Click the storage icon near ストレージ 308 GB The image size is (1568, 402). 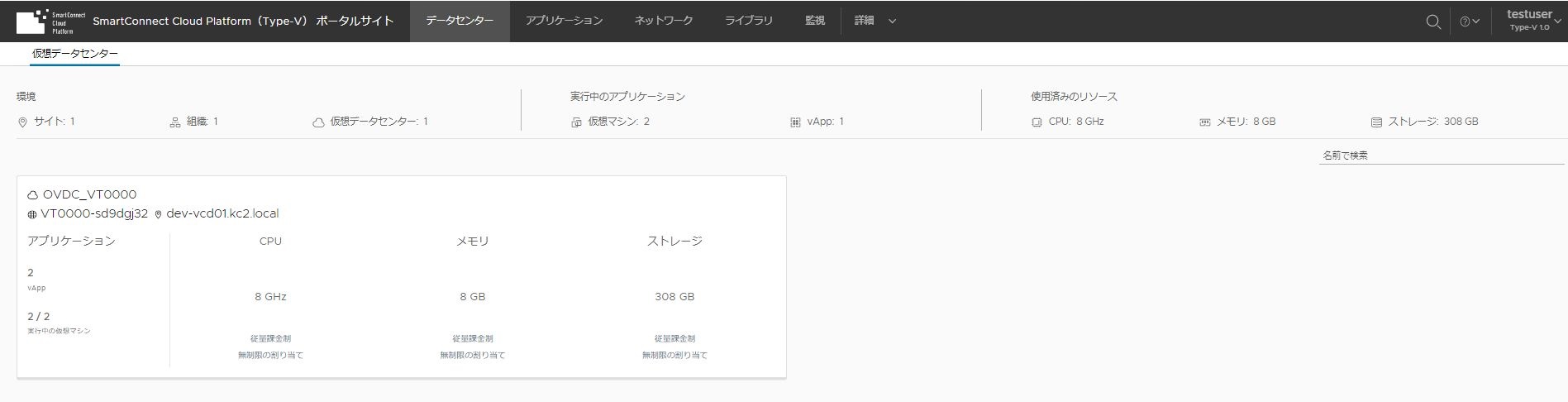1376,122
